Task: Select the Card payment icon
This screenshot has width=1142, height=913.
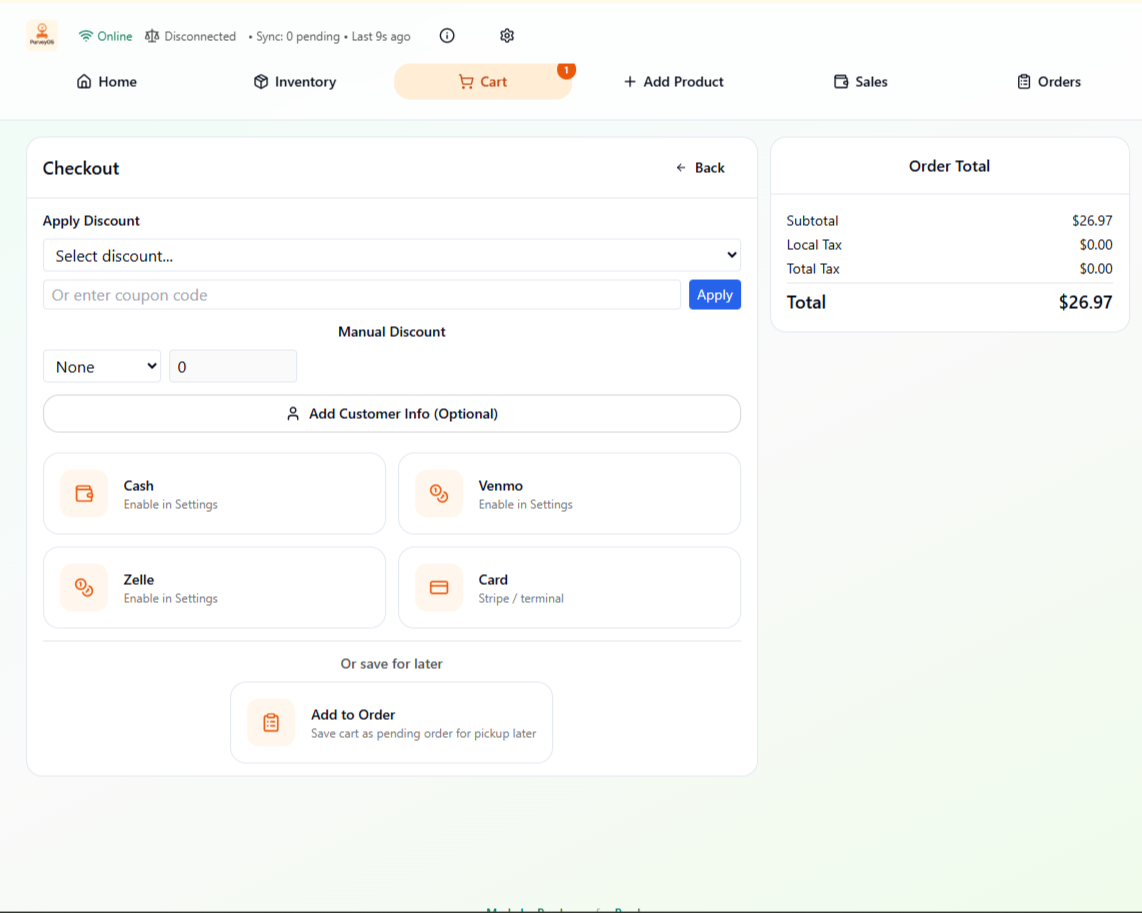Action: point(439,588)
